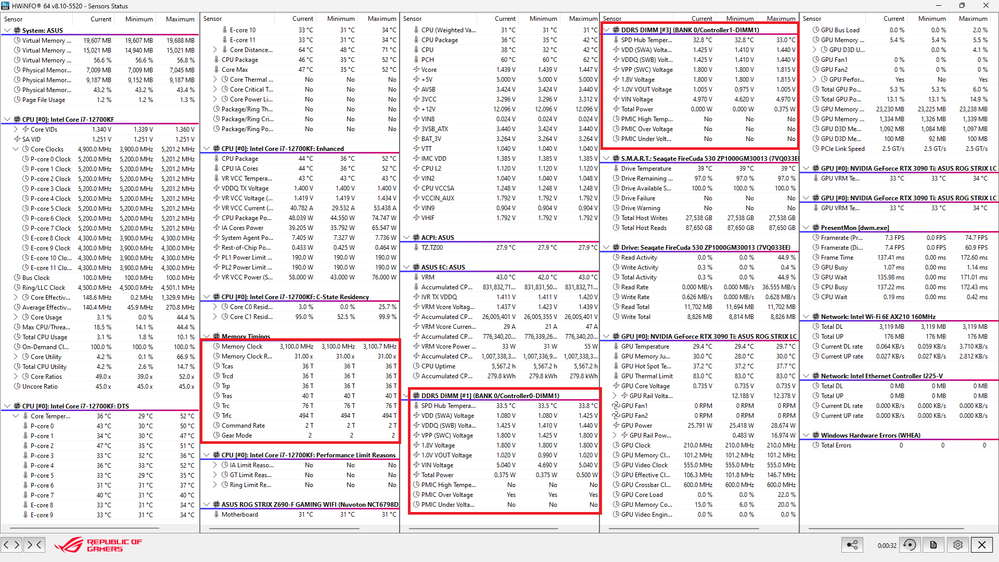Expand the IA Limit Reaso... row
The image size is (999, 562).
[x=215, y=465]
